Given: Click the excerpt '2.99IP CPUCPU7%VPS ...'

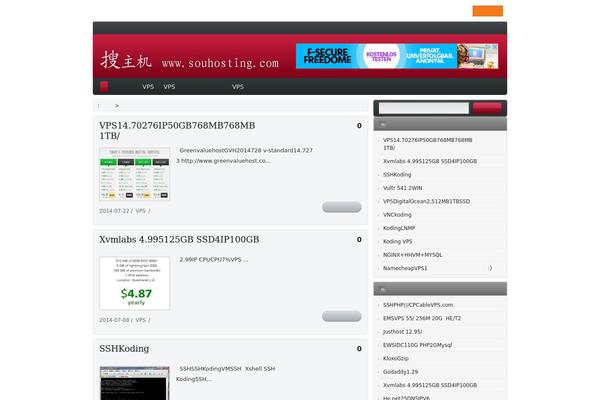Looking at the screenshot, I should coord(214,260).
